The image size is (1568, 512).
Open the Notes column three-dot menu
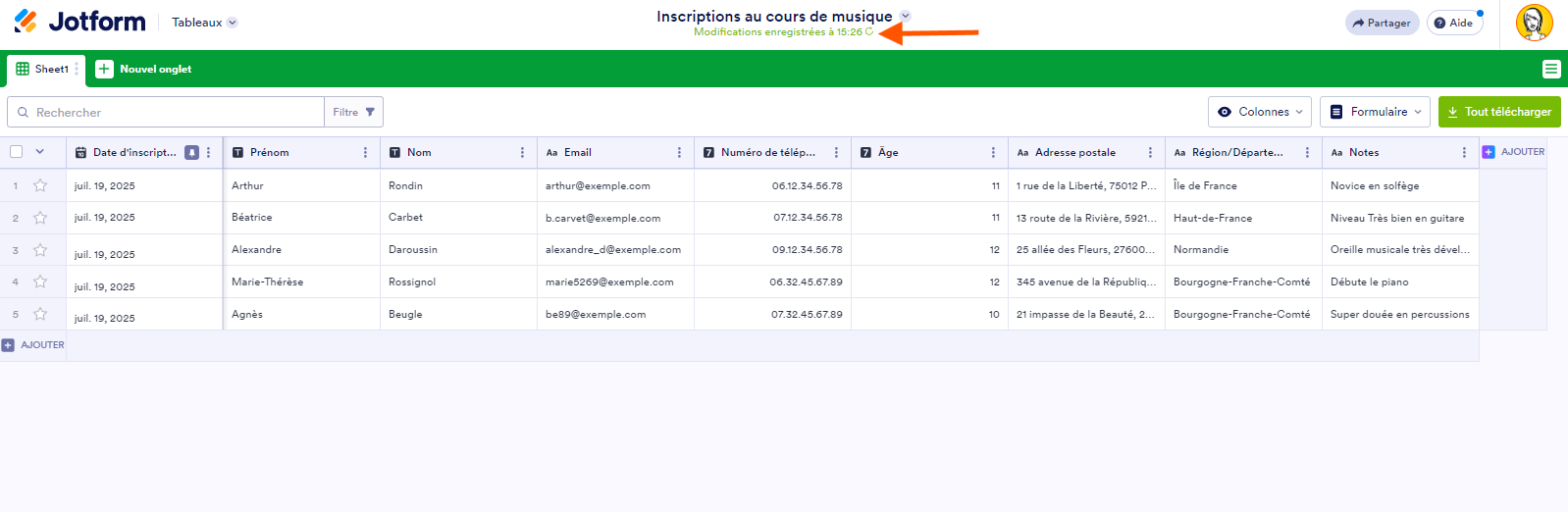pos(1464,153)
